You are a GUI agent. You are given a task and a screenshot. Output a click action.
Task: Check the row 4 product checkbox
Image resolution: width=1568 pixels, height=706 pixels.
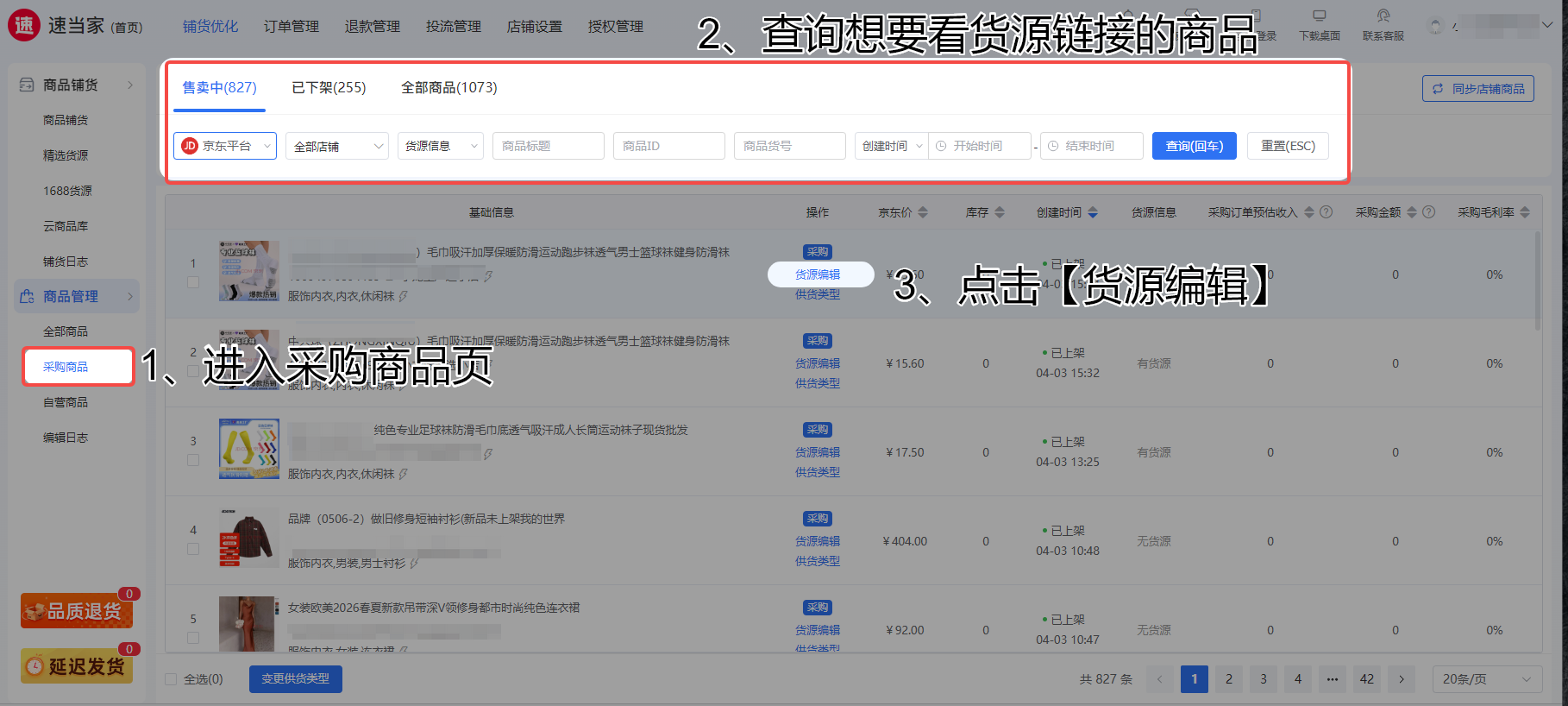(x=193, y=549)
